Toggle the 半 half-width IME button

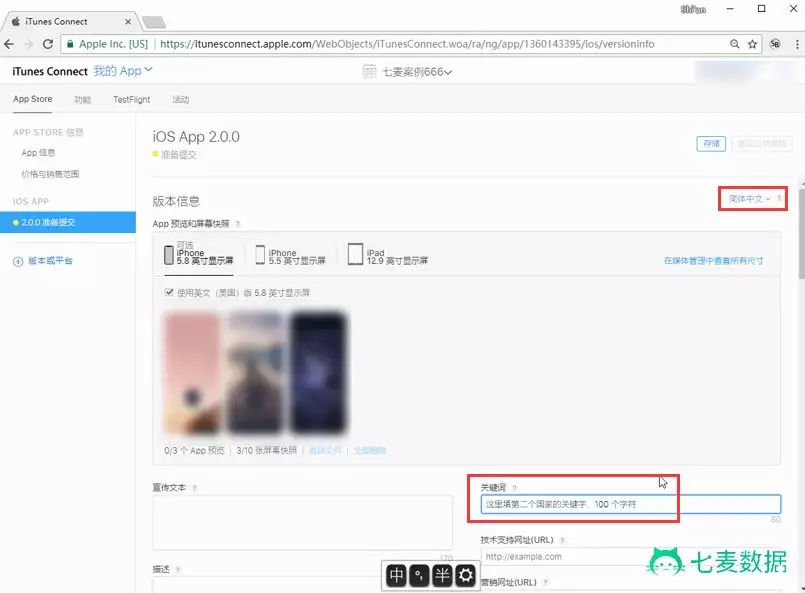point(442,575)
